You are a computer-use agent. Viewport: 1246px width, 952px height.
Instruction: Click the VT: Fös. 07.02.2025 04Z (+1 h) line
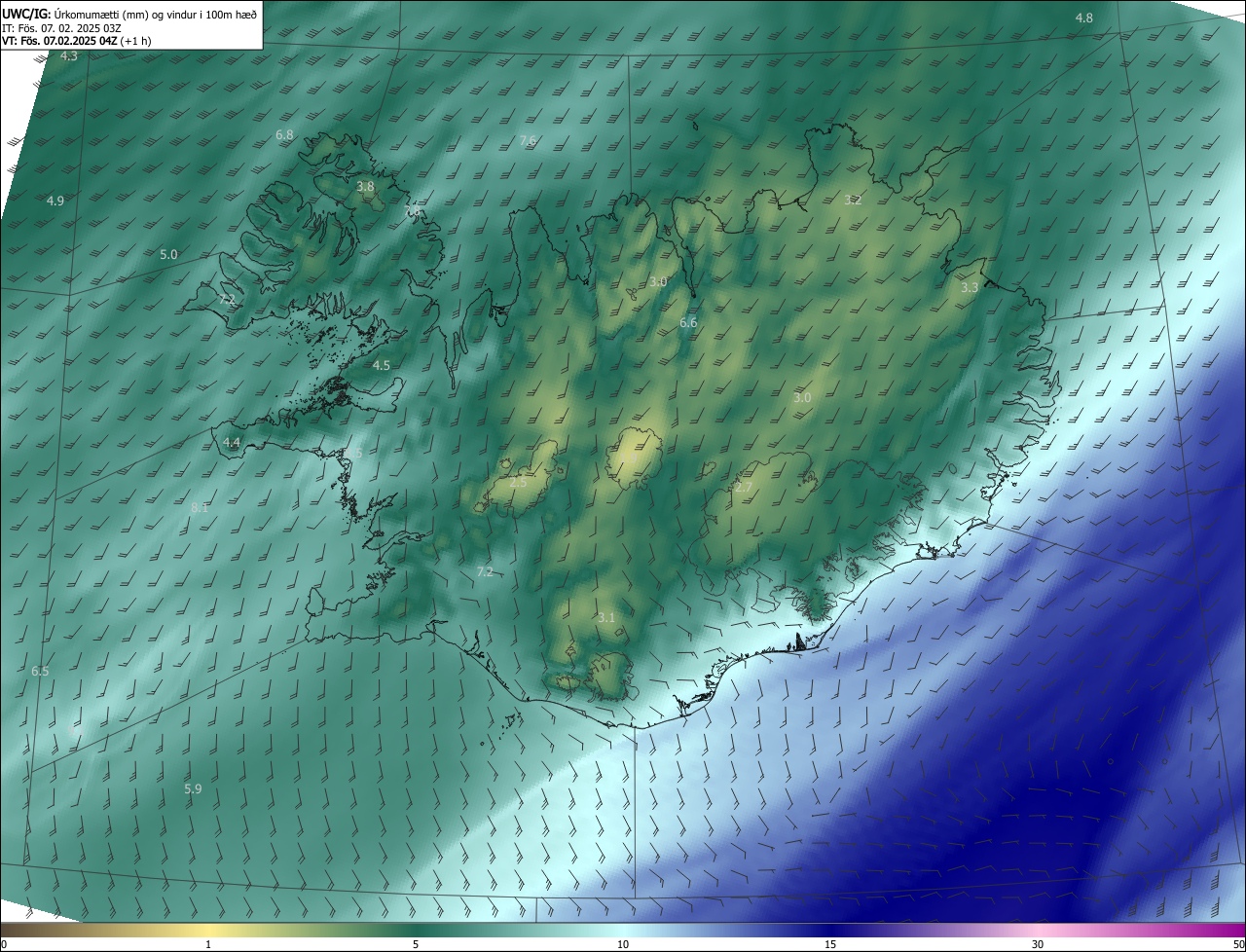pos(77,41)
